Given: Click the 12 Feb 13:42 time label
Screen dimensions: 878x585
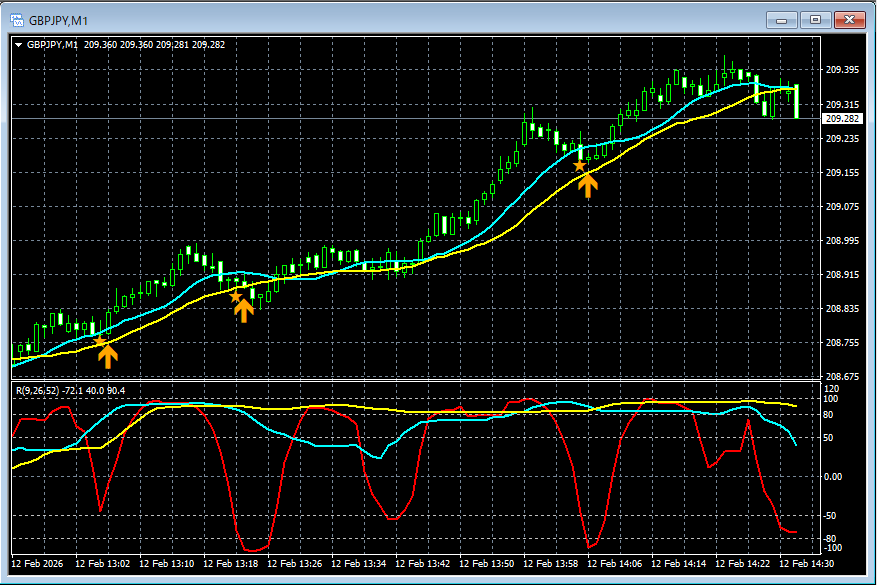Looking at the screenshot, I should (422, 564).
